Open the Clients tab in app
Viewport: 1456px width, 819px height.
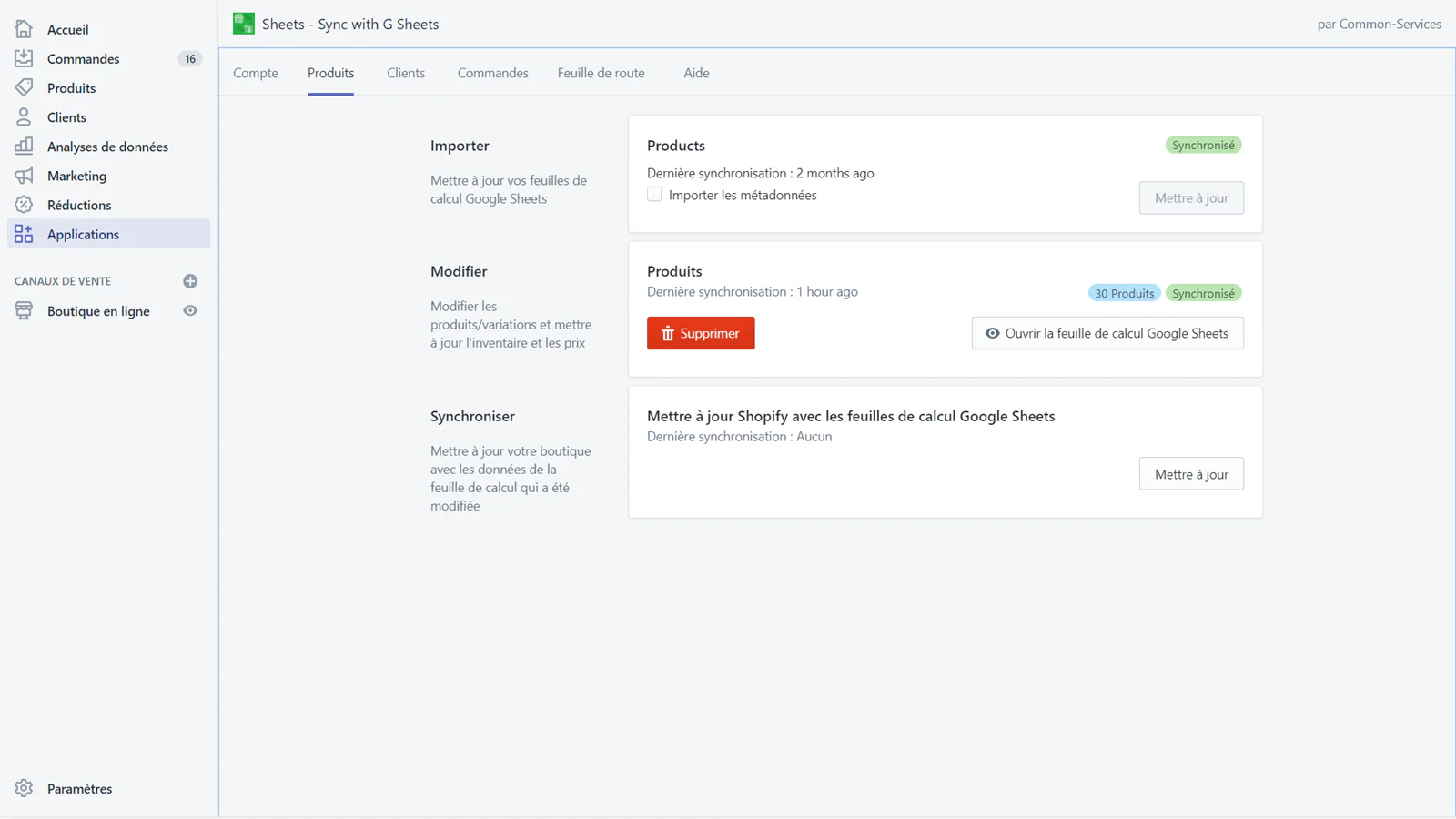coord(406,73)
